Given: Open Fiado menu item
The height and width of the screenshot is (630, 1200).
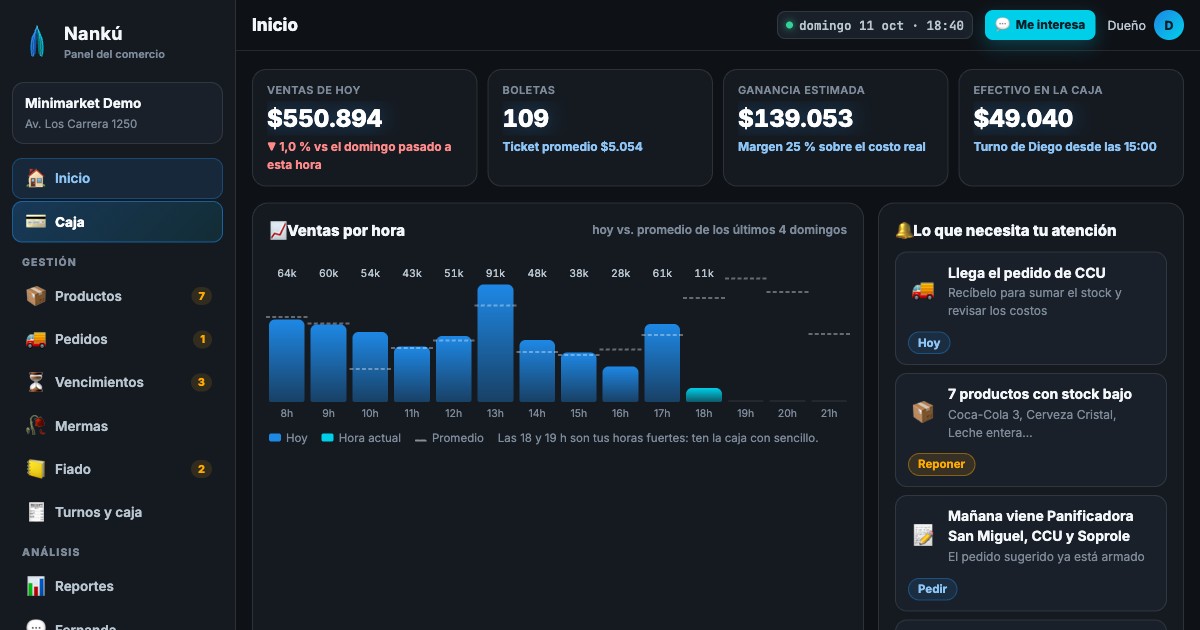Looking at the screenshot, I should (117, 469).
